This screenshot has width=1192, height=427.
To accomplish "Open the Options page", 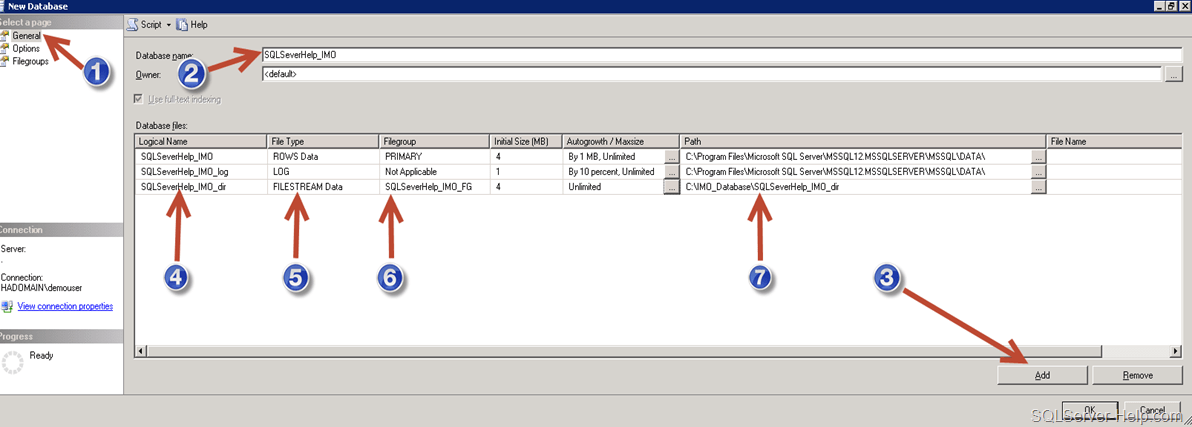I will point(26,48).
